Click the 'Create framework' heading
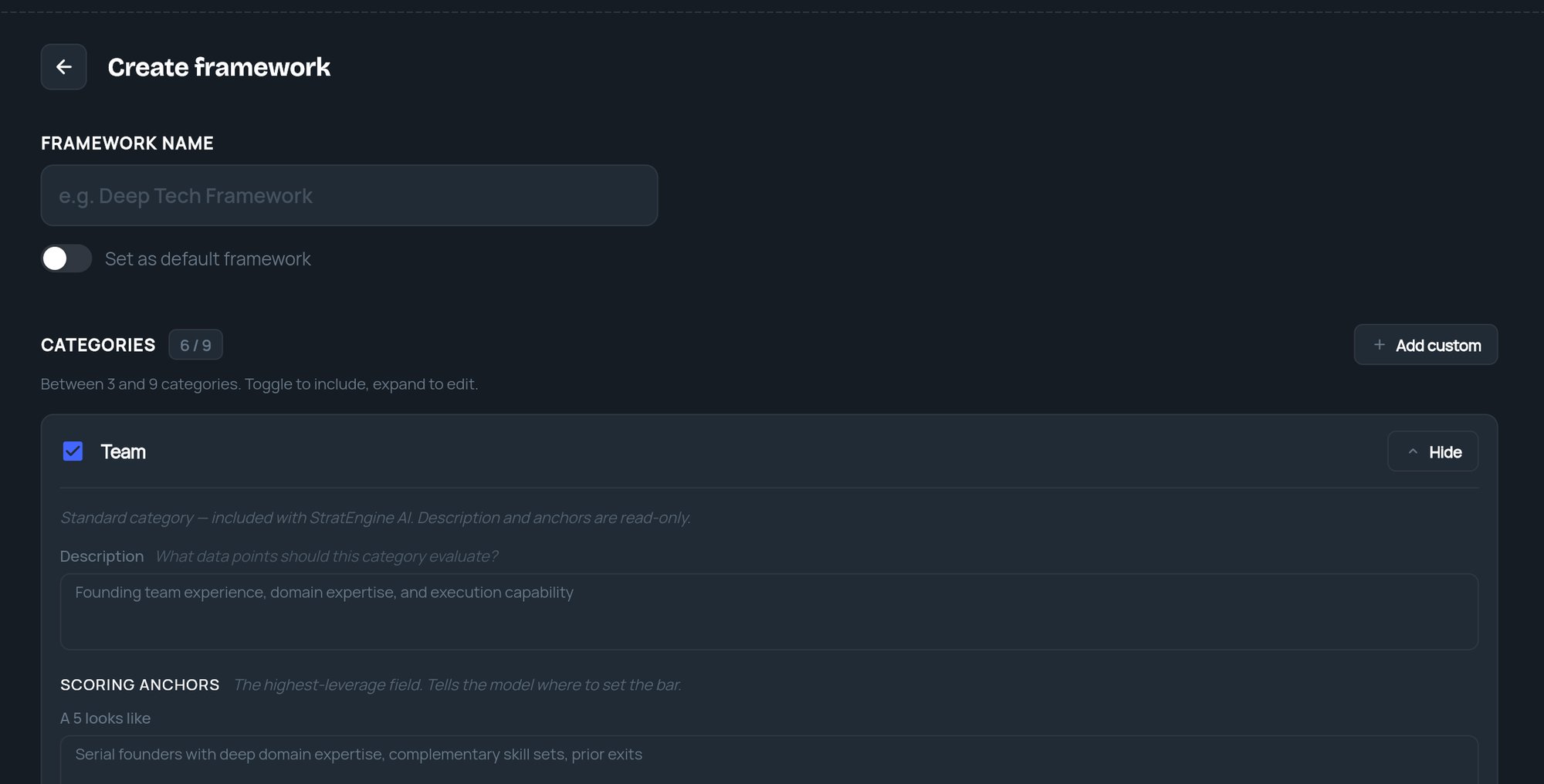1544x784 pixels. click(x=219, y=67)
